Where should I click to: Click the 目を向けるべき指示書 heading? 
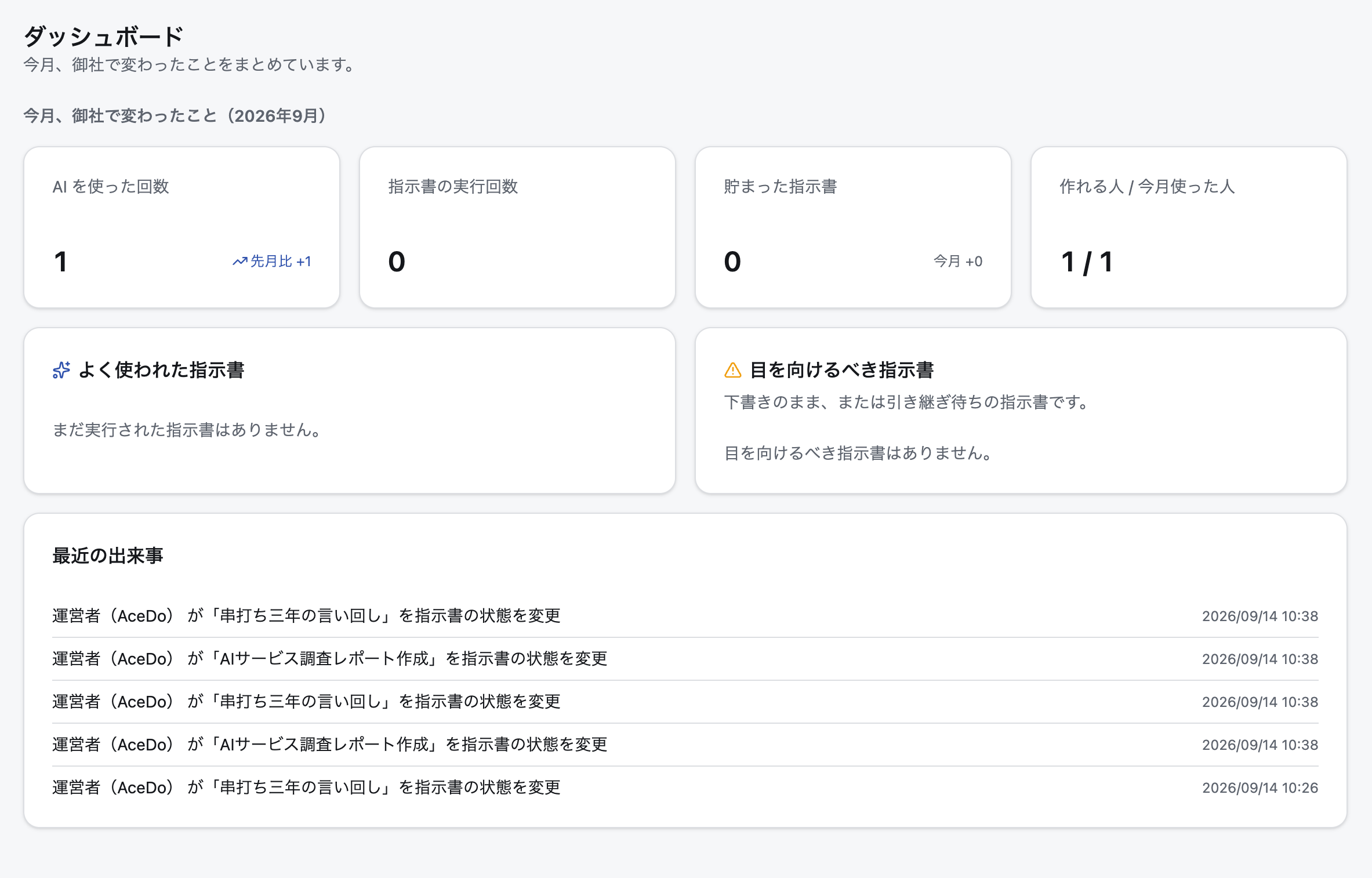[x=841, y=370]
